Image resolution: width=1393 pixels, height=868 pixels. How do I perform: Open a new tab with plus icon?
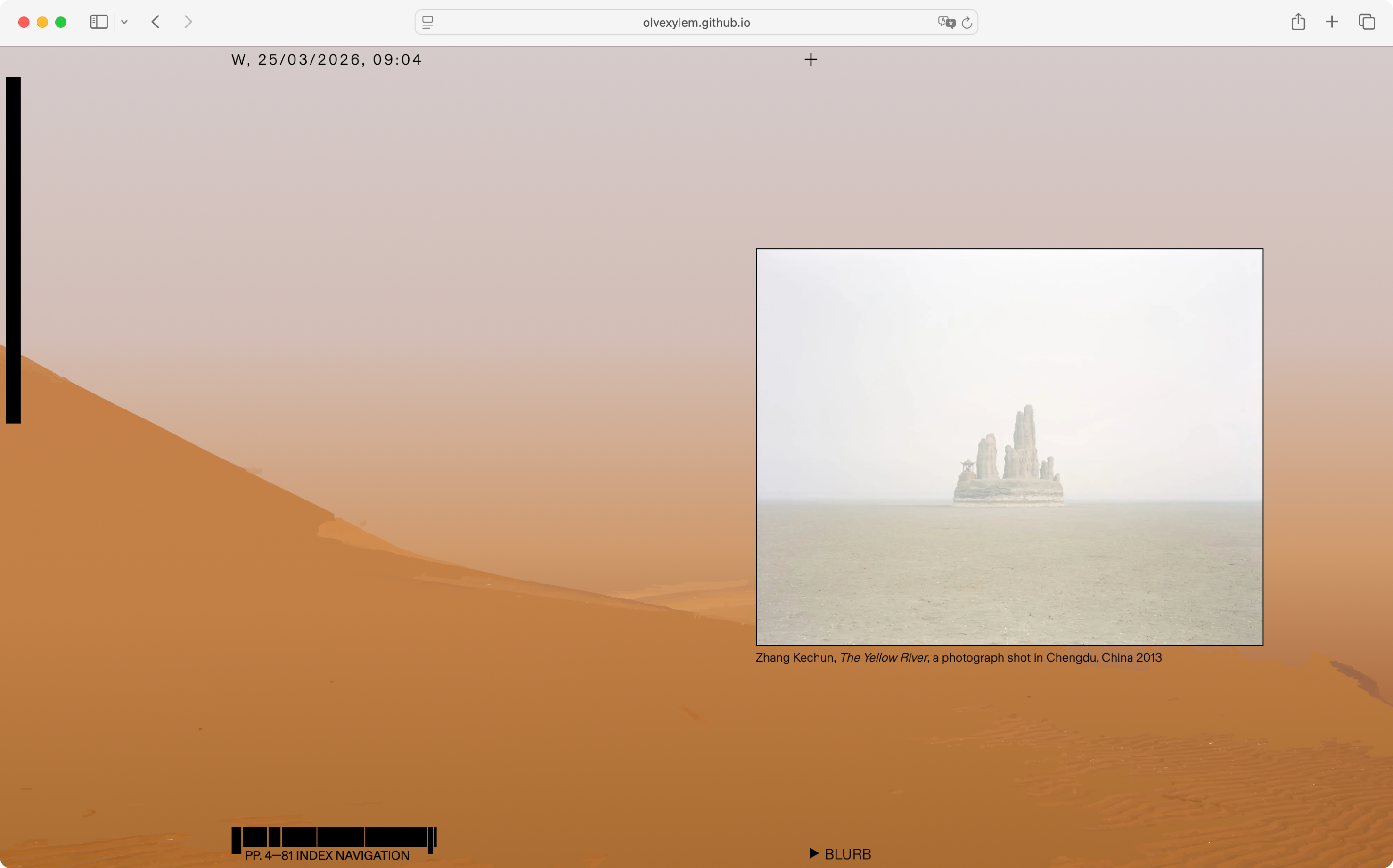click(x=1332, y=22)
